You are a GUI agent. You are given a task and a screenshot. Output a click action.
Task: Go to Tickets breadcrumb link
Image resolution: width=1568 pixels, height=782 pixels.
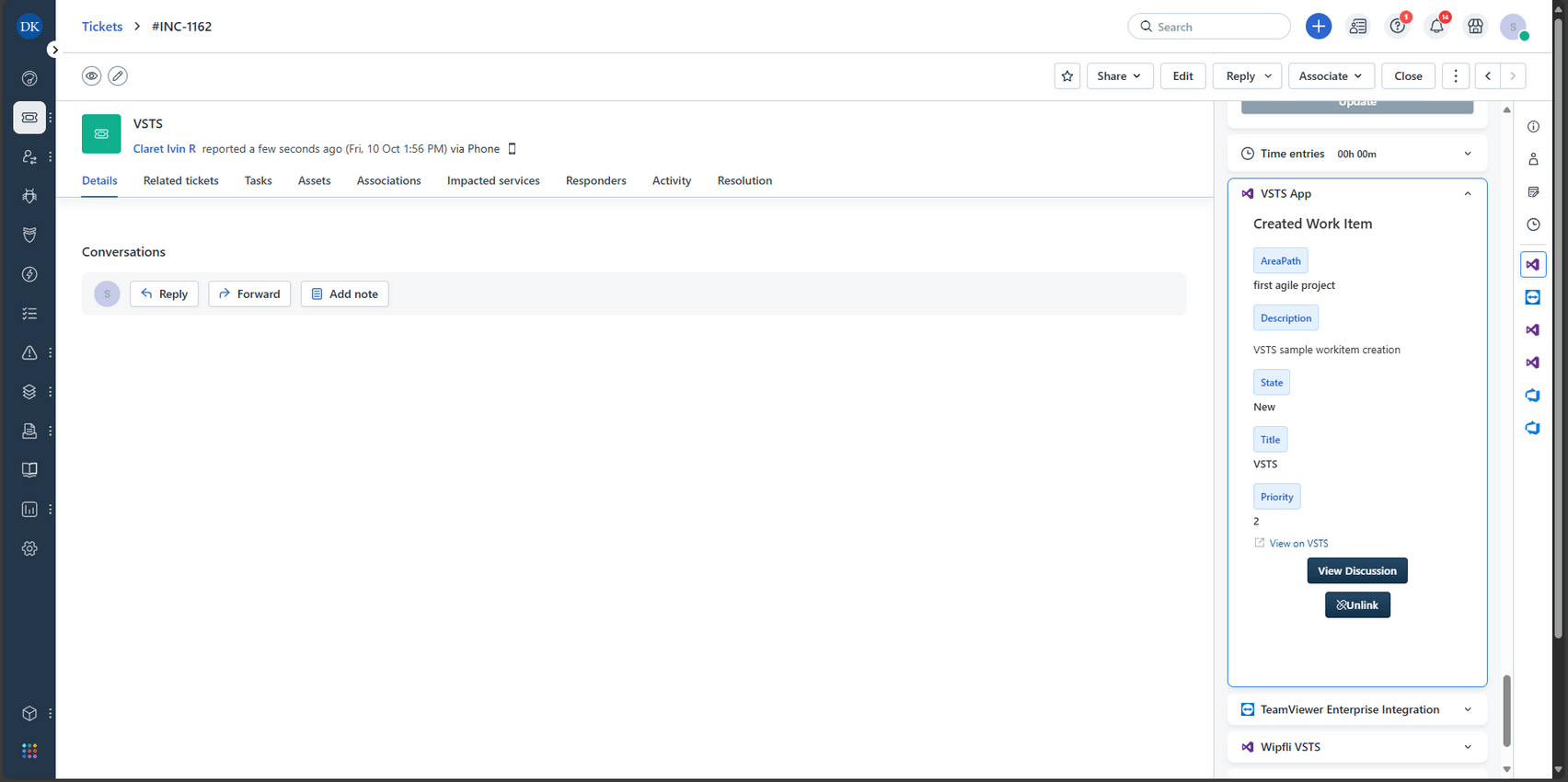click(102, 27)
